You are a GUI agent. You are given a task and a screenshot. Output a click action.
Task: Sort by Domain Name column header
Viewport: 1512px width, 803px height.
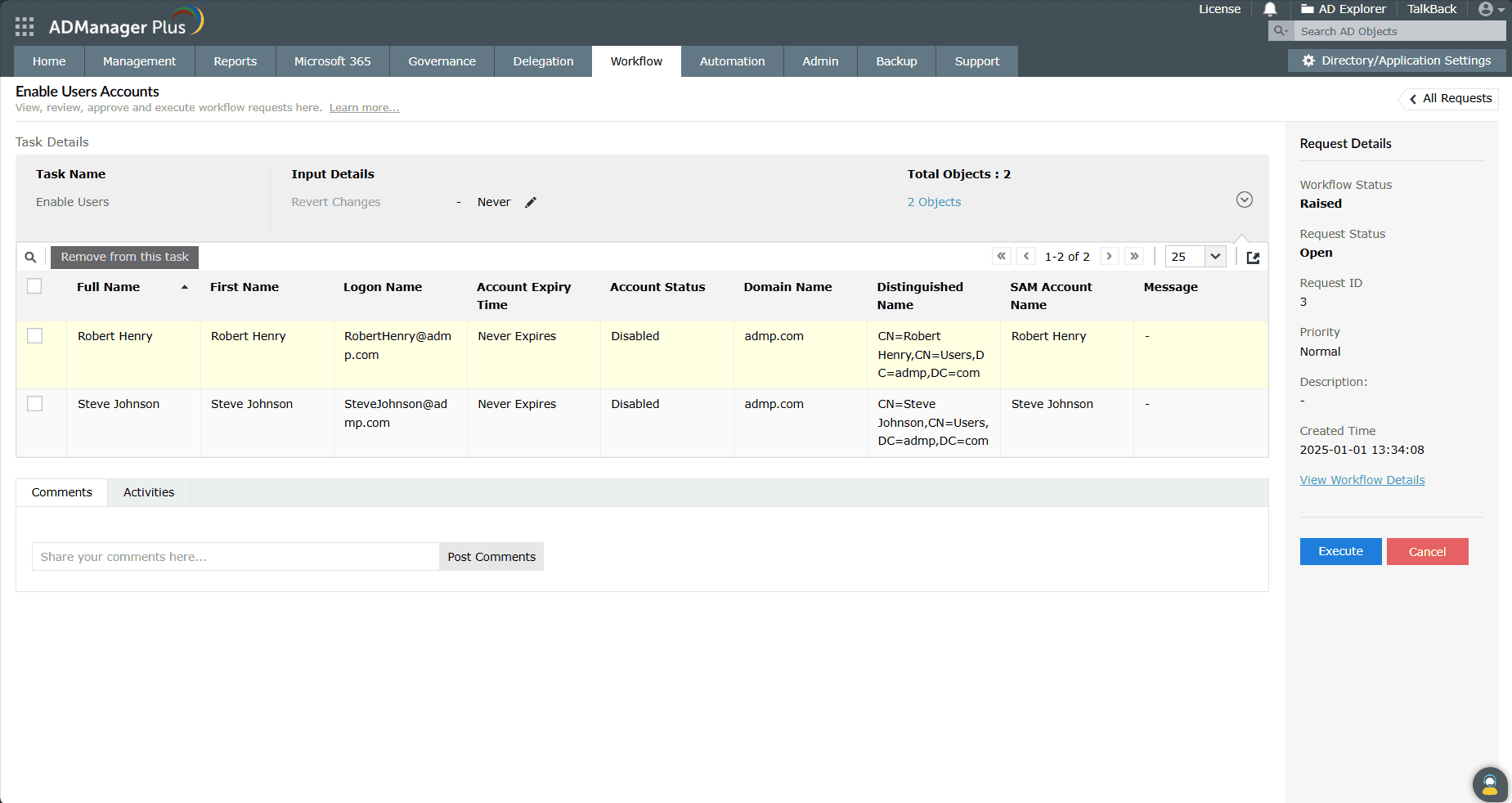click(x=788, y=287)
